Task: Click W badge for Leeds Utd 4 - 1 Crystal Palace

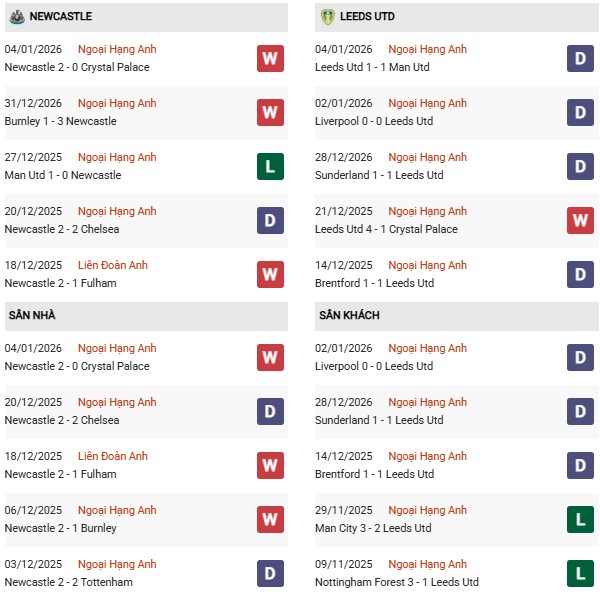Action: click(x=580, y=220)
